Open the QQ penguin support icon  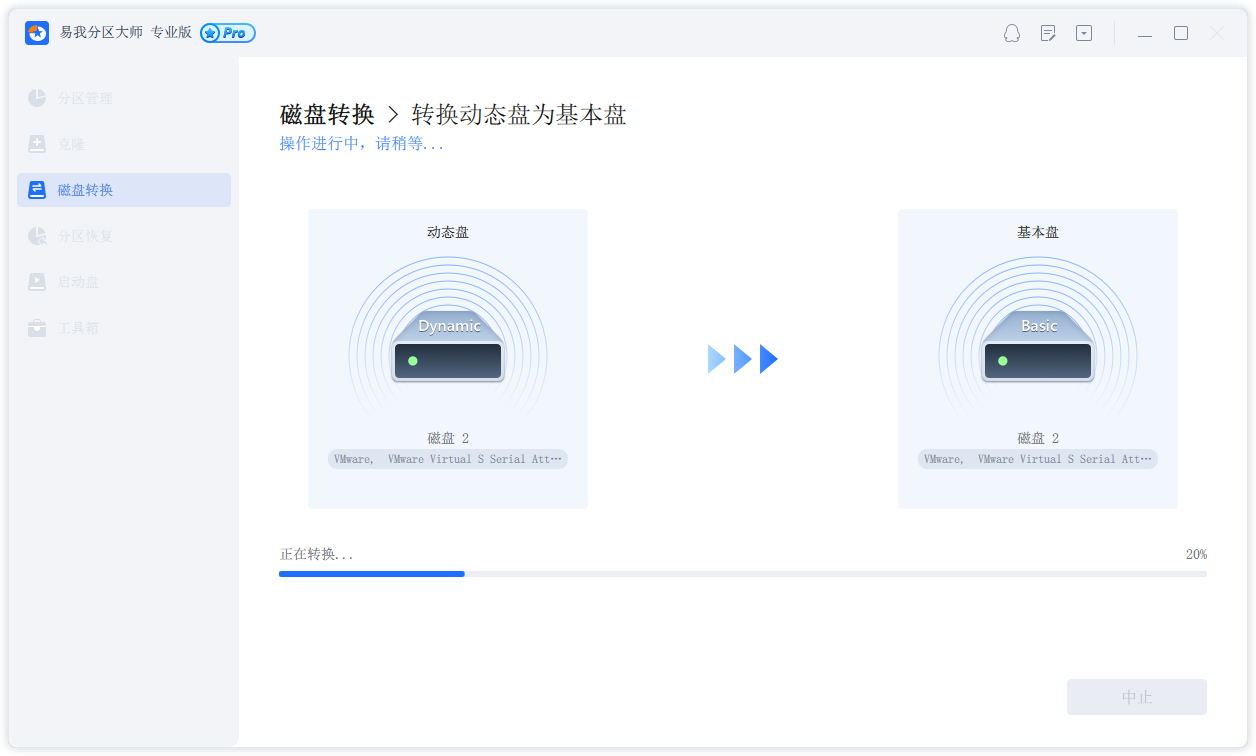coord(1012,33)
